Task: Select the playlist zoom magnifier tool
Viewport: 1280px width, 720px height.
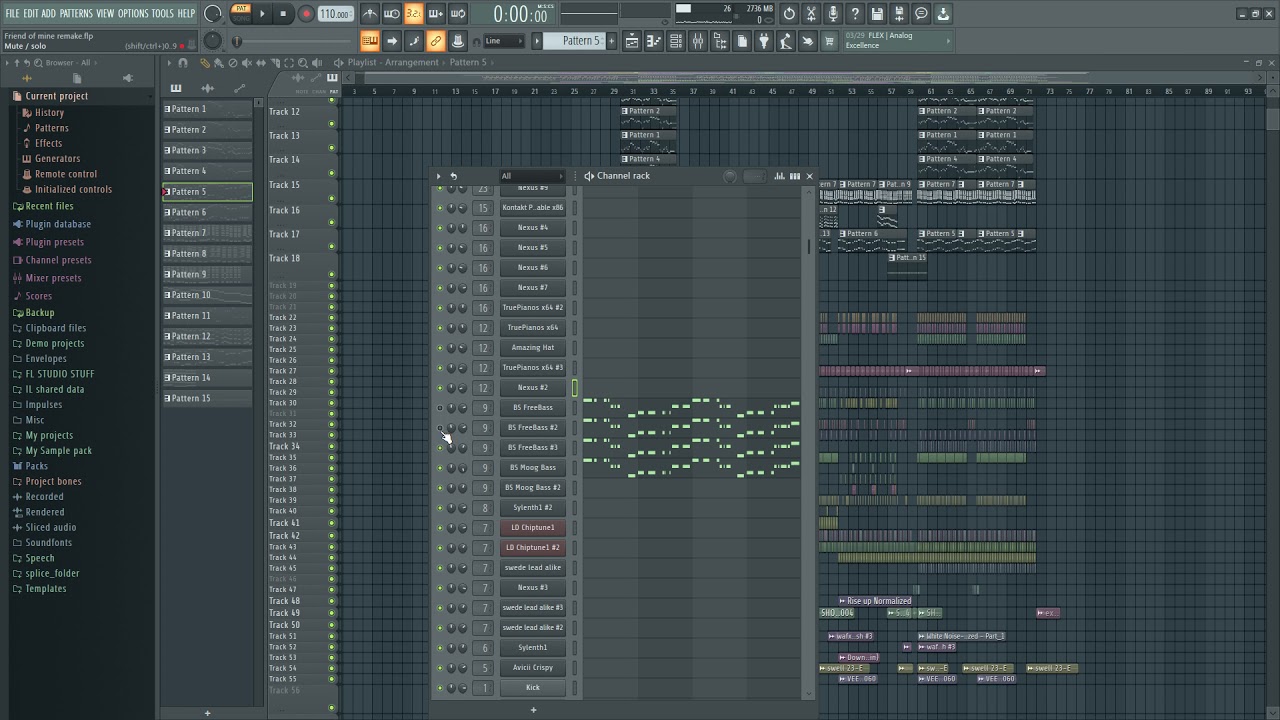Action: click(303, 63)
